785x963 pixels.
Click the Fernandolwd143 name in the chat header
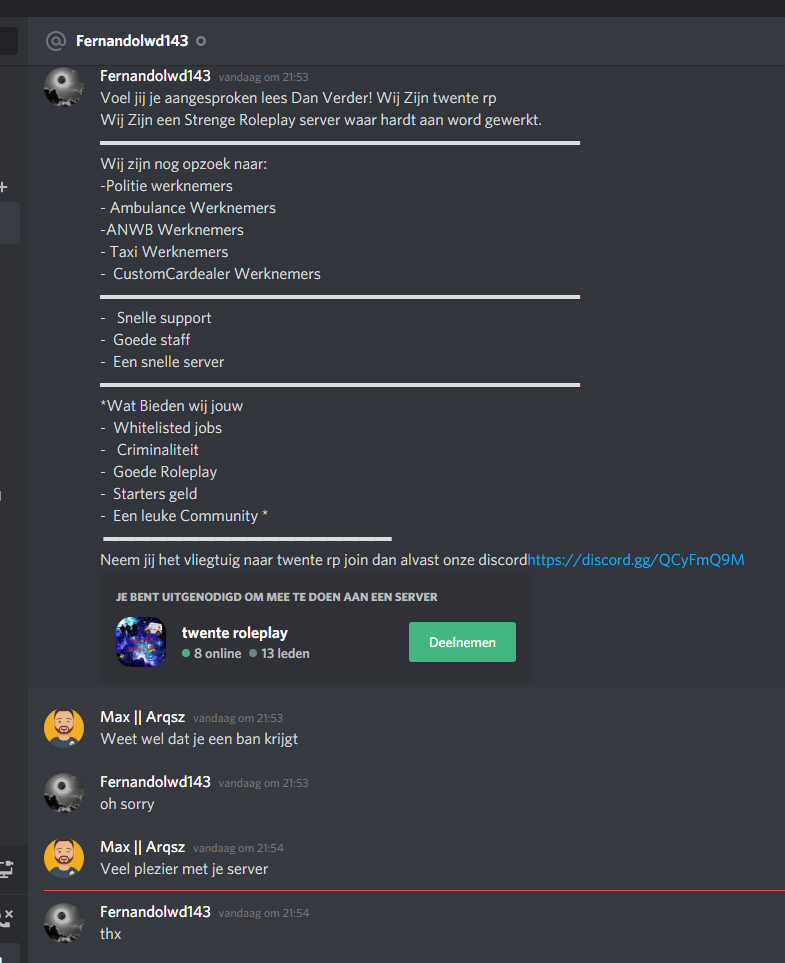click(132, 41)
